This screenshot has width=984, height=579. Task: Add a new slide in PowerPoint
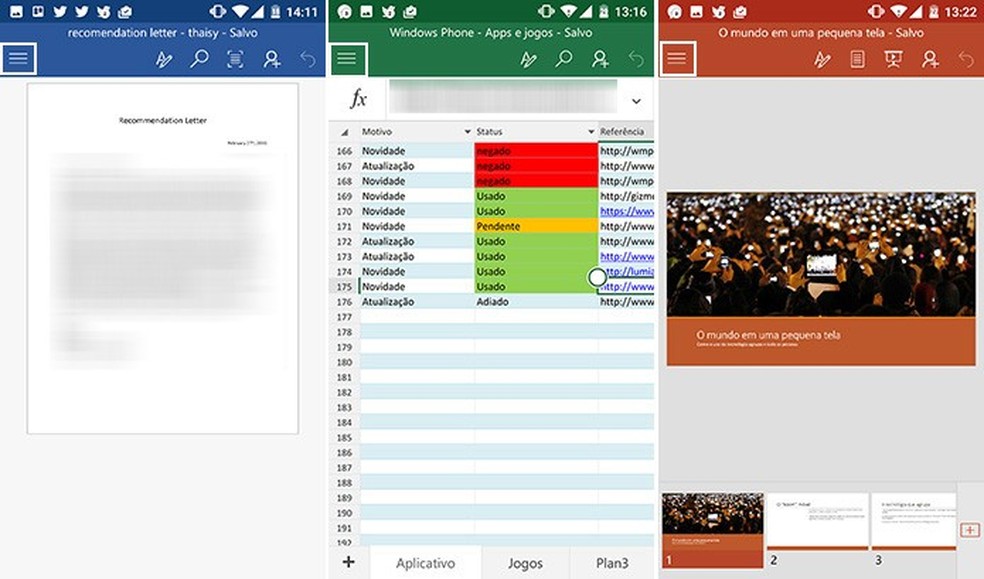[x=970, y=530]
